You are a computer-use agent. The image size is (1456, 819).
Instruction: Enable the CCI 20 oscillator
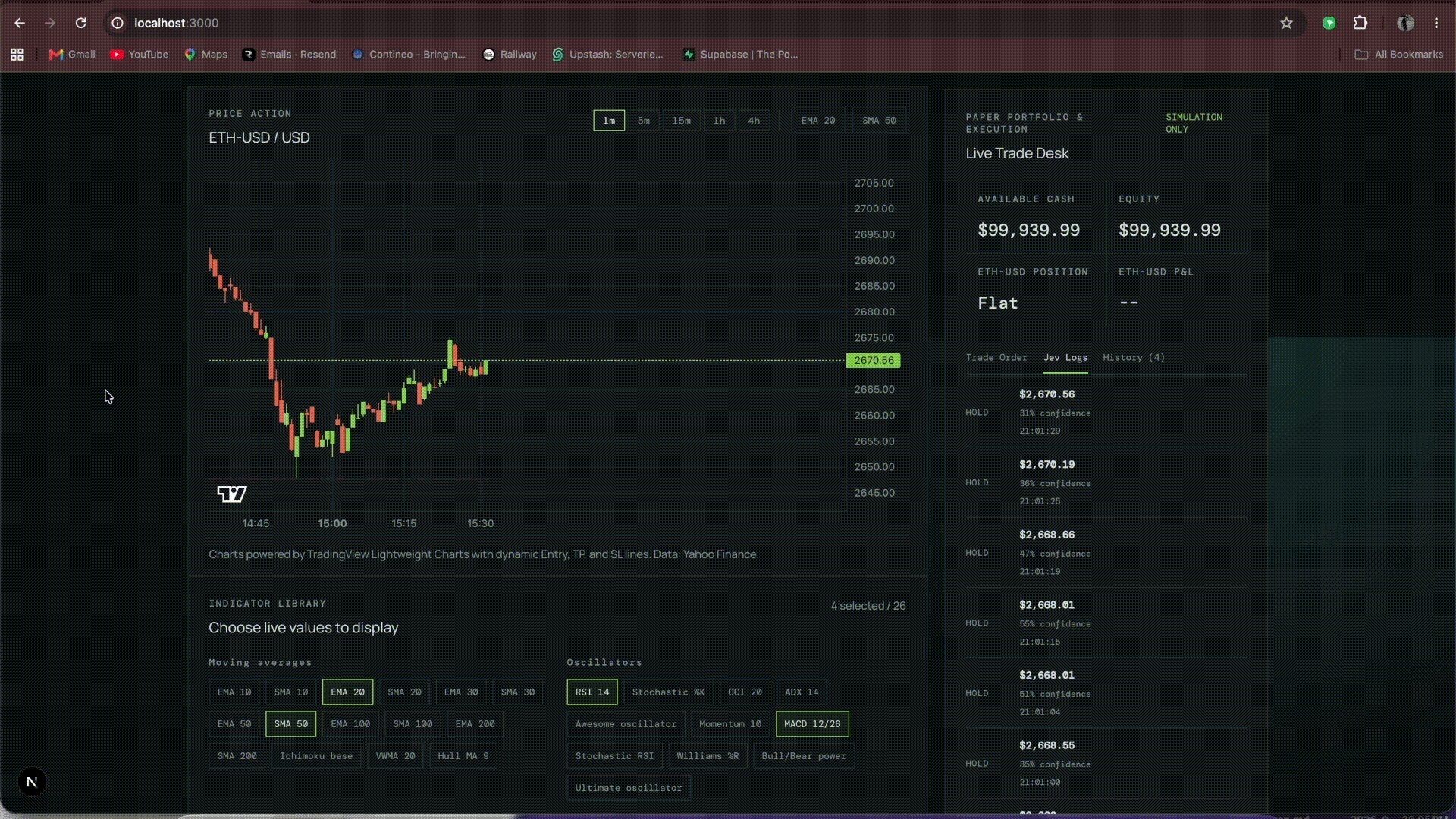point(745,692)
